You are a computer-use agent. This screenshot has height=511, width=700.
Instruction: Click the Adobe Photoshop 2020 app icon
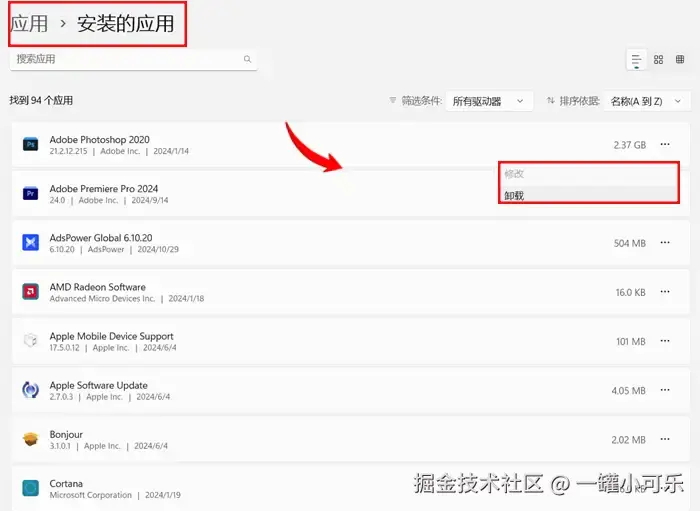click(30, 144)
